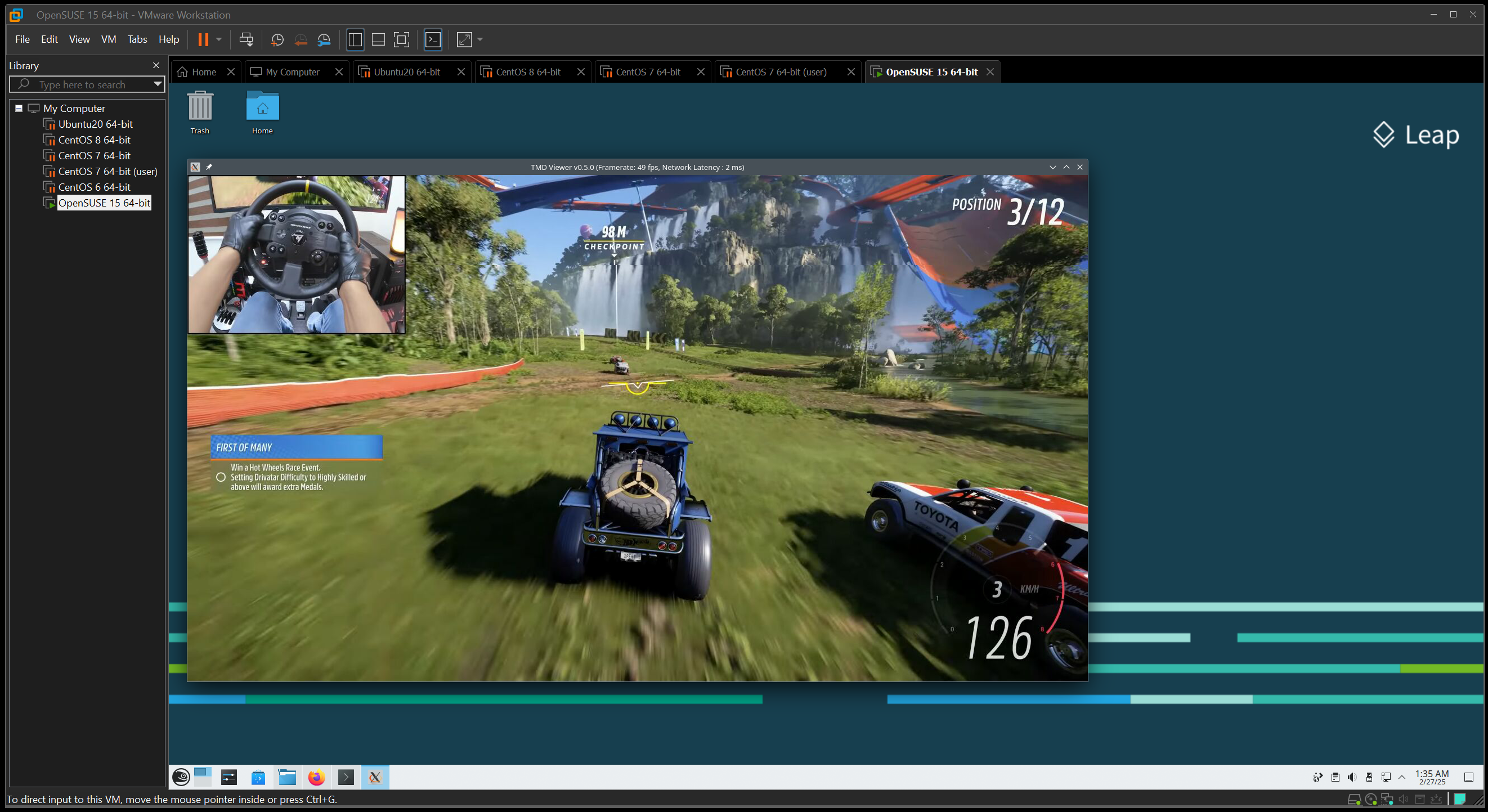Click the steering wheel camera inset in TMD Viewer
1488x812 pixels.
[x=297, y=255]
